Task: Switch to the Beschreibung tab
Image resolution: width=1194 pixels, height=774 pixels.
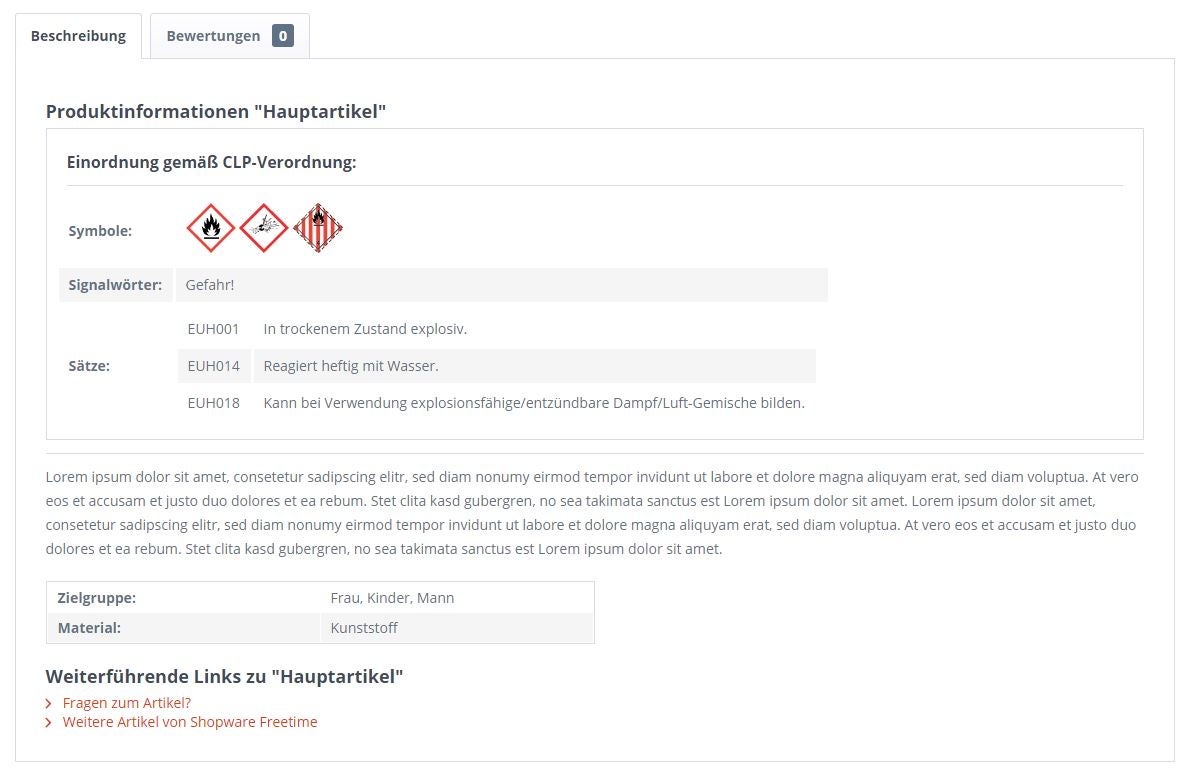Action: point(78,36)
